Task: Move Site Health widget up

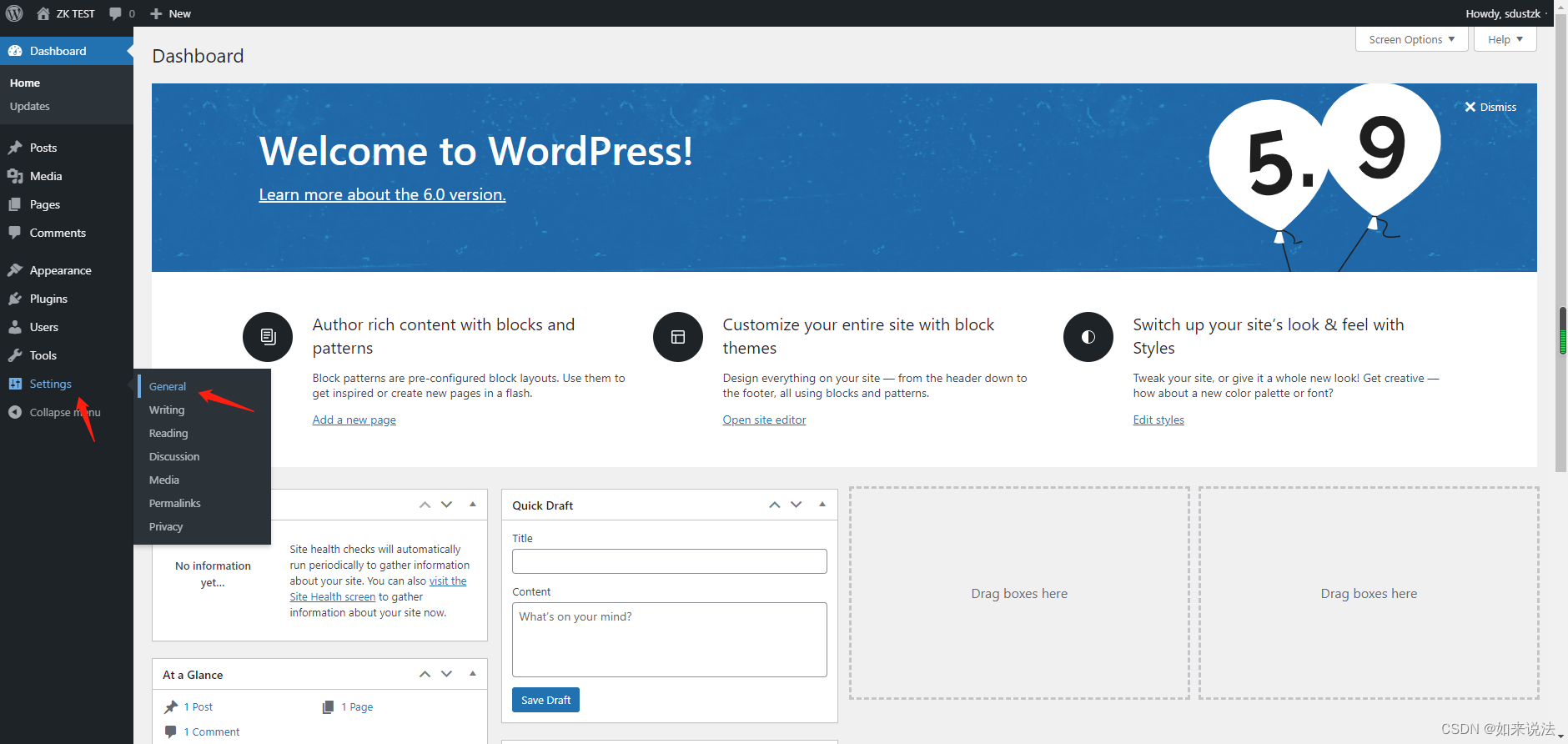Action: pos(425,505)
